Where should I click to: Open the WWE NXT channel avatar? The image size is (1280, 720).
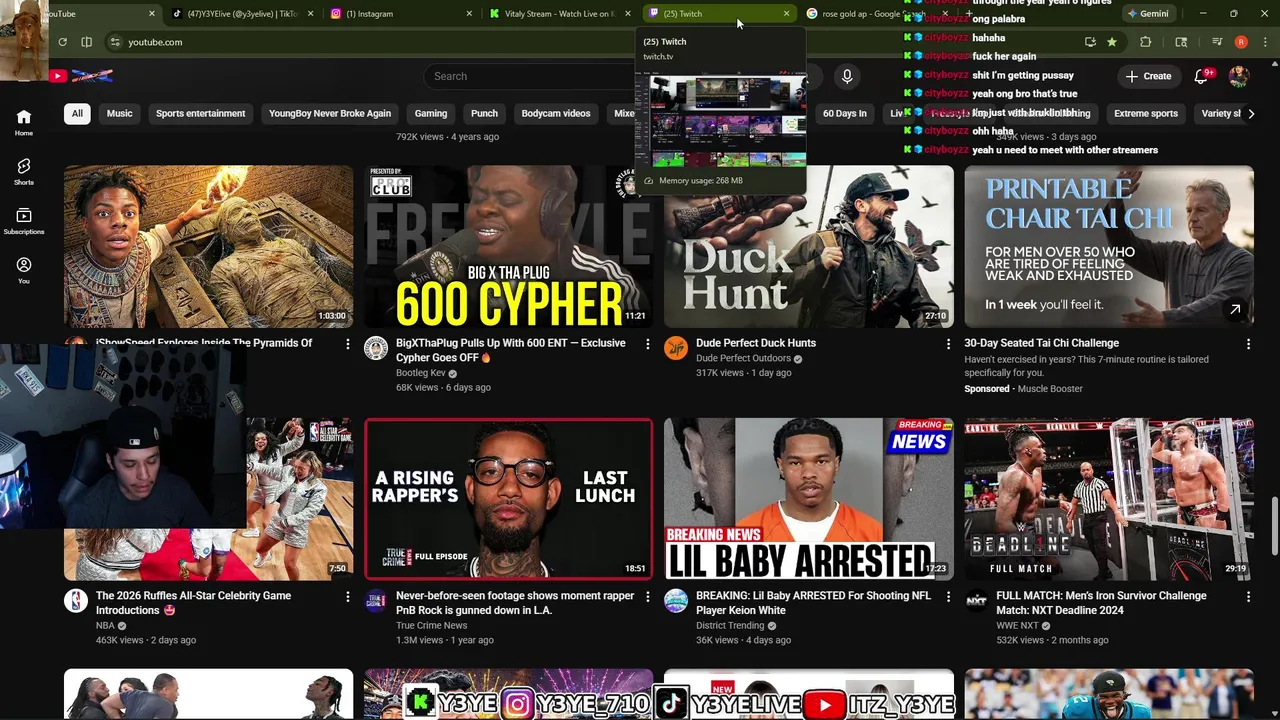point(976,600)
